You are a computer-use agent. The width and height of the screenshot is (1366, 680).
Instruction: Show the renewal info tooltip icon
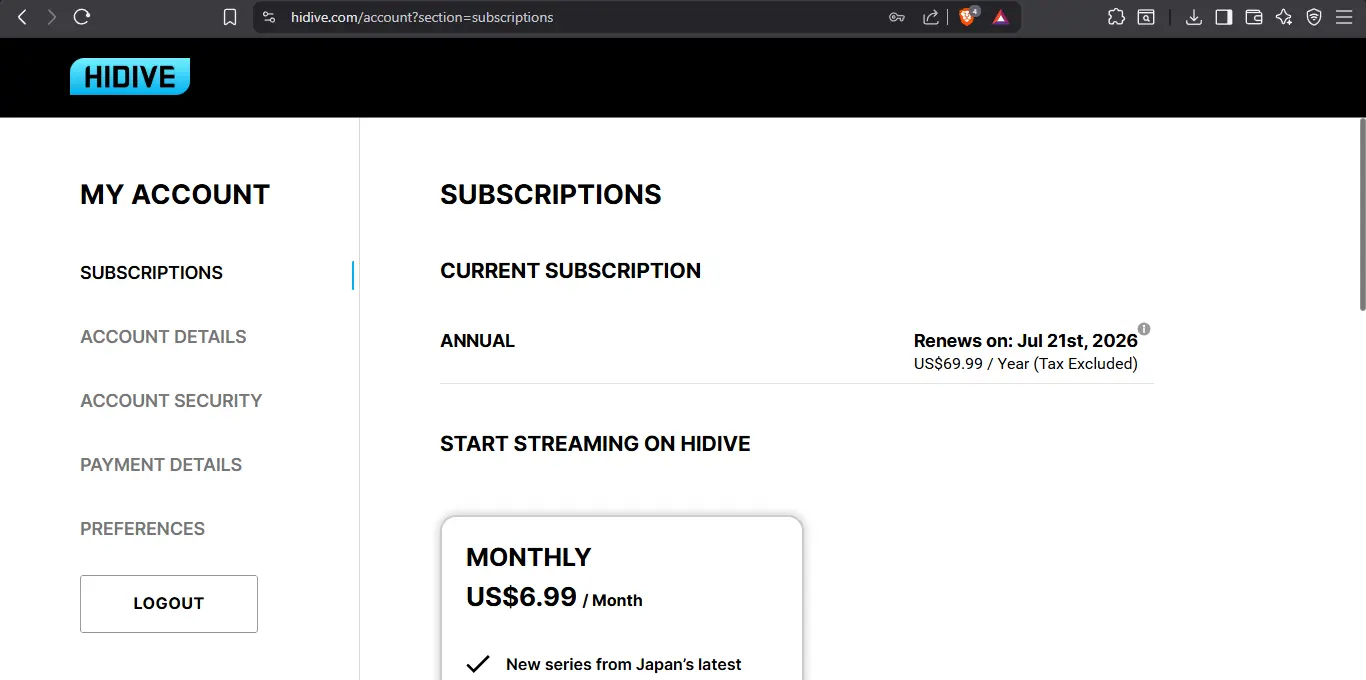tap(1144, 329)
